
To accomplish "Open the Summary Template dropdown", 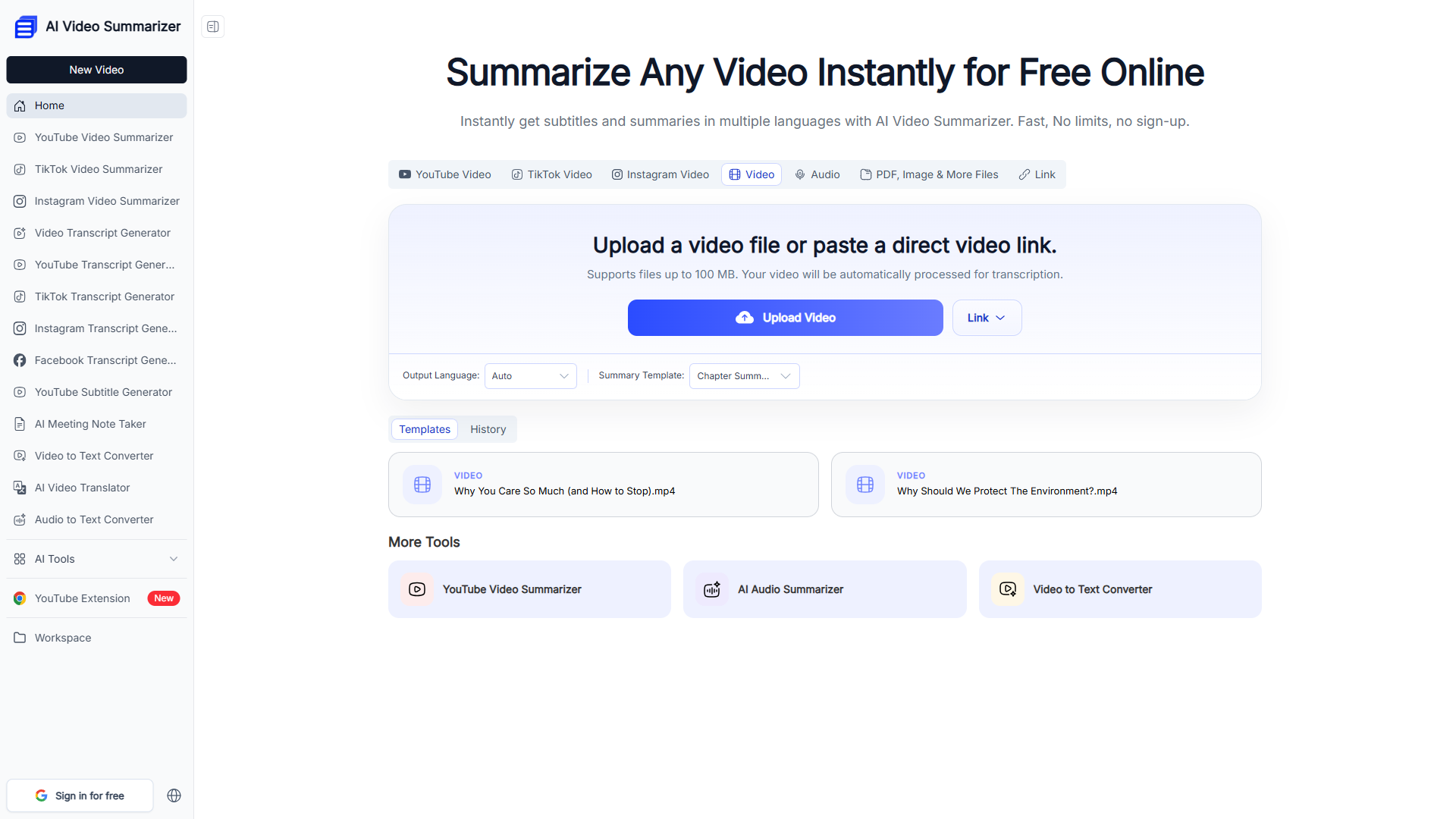I will pos(744,376).
